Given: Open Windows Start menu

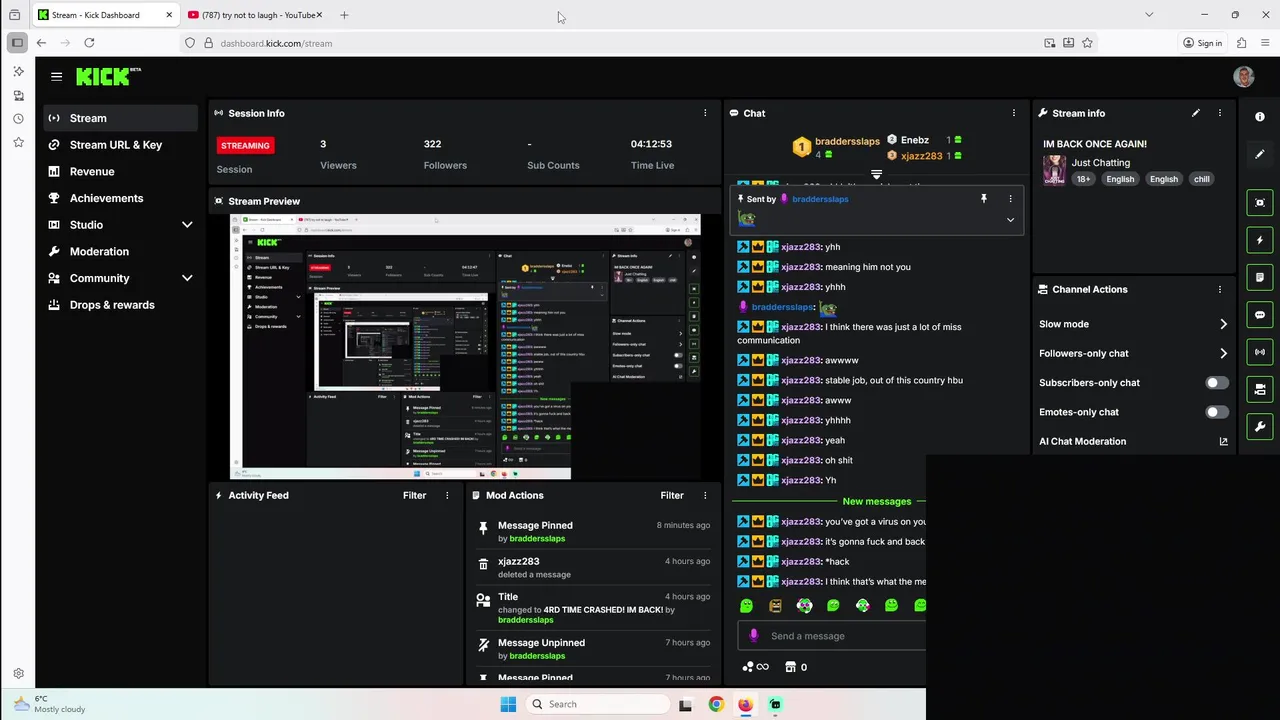Looking at the screenshot, I should click(x=508, y=704).
